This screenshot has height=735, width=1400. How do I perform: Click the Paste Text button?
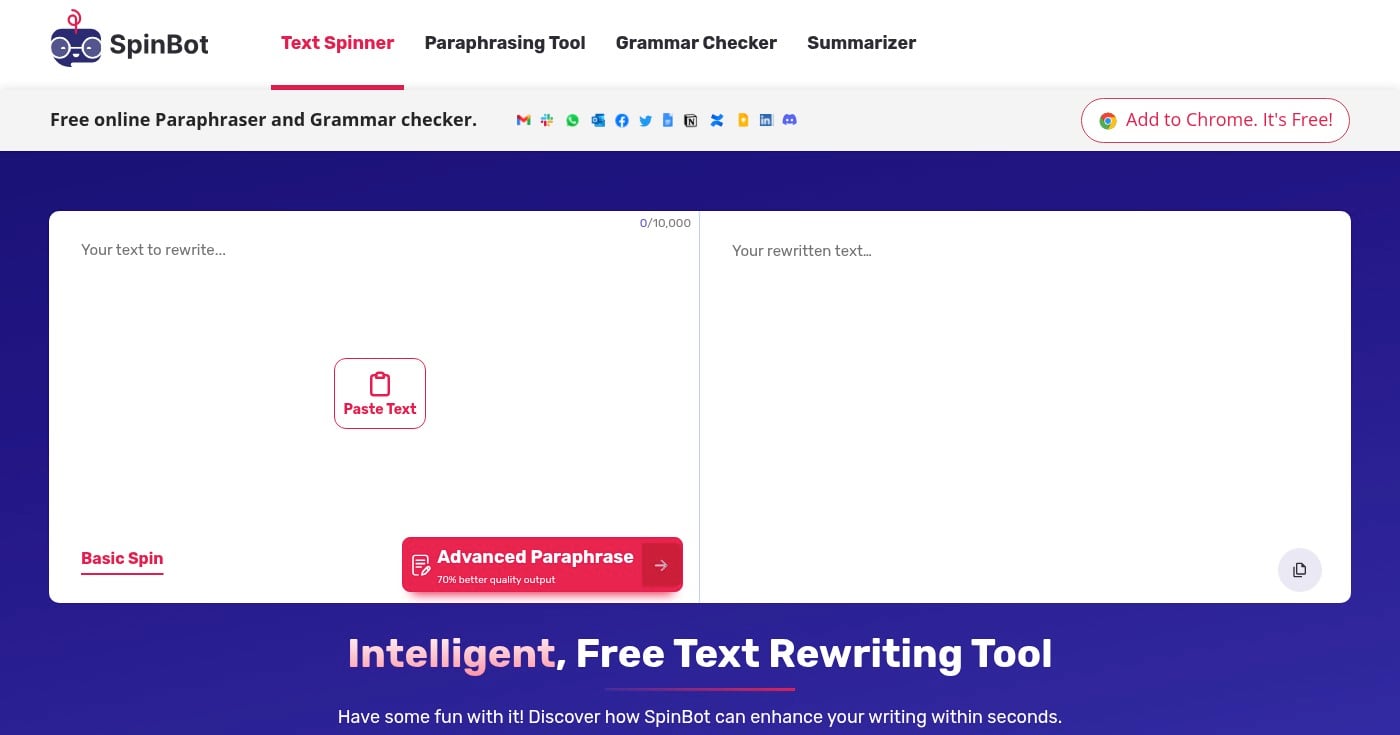[x=380, y=393]
